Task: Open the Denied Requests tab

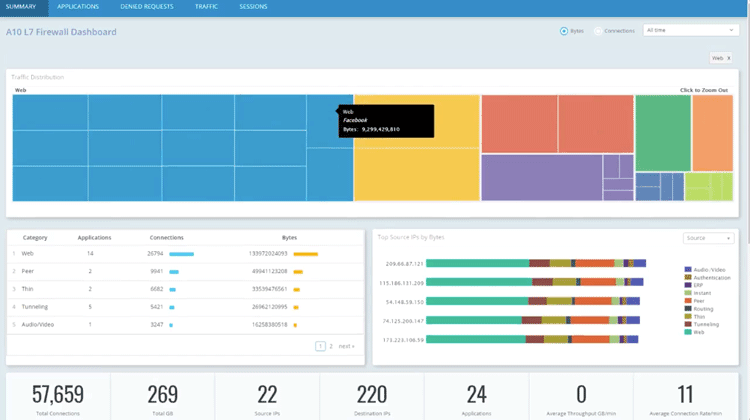Action: point(147,7)
